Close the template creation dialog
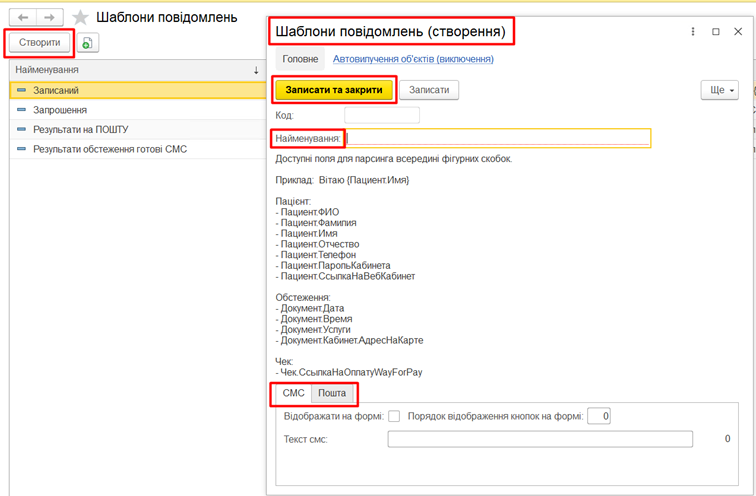This screenshot has width=756, height=496. click(x=738, y=32)
